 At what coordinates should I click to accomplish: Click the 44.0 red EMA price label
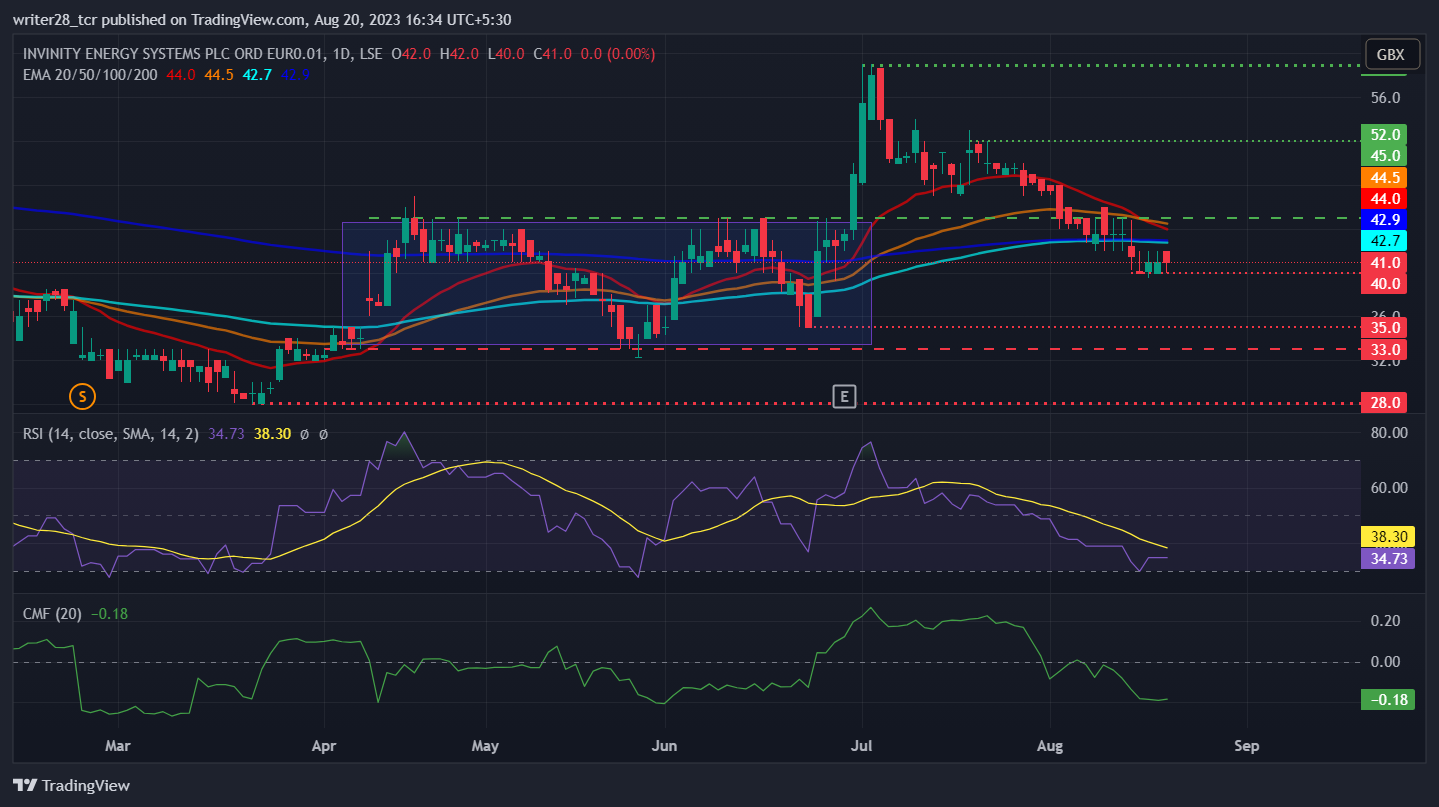[1385, 198]
